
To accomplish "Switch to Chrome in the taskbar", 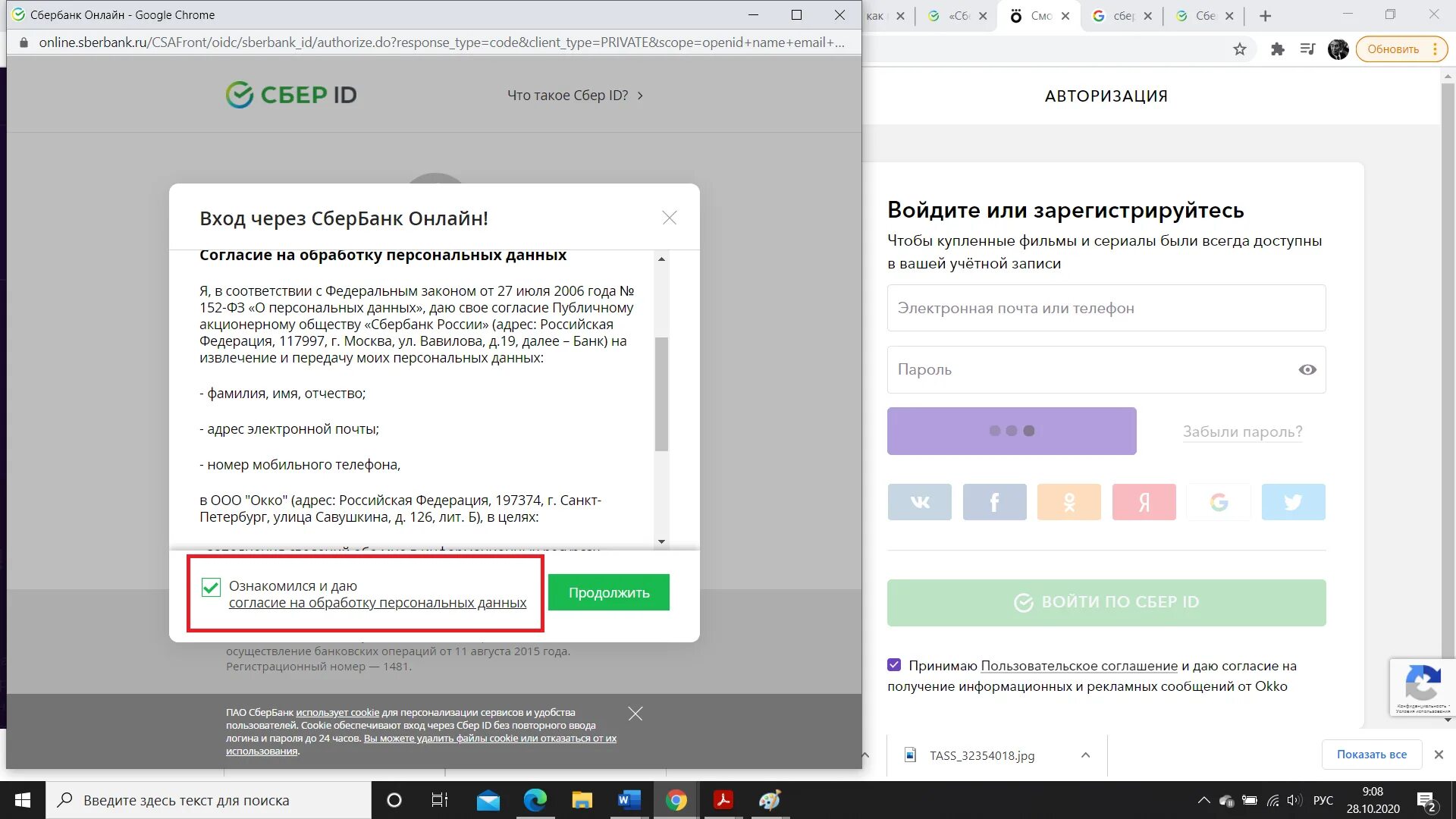I will 676,800.
